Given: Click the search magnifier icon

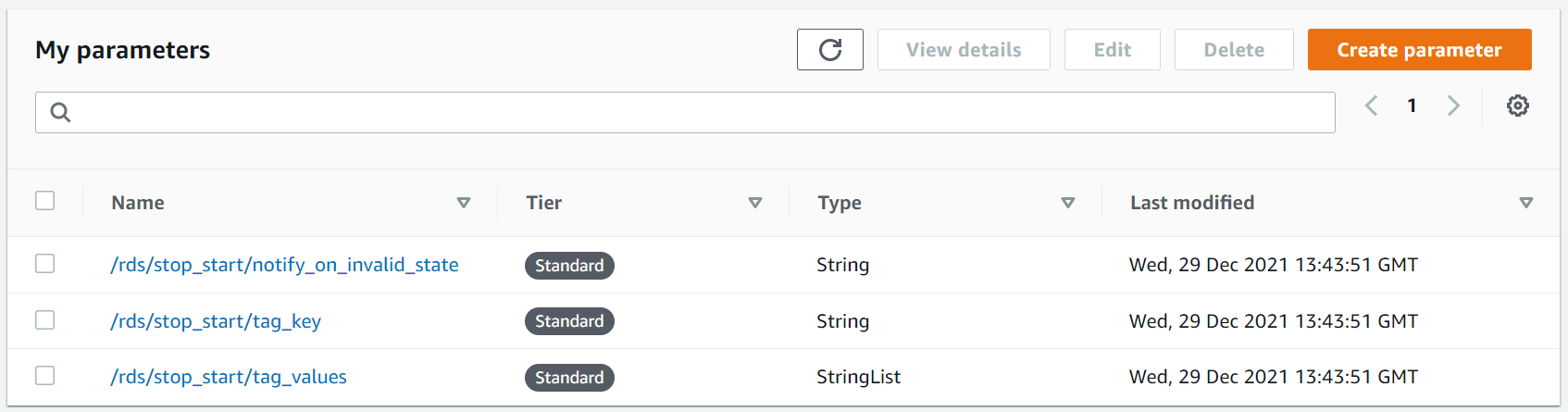Looking at the screenshot, I should [x=61, y=113].
